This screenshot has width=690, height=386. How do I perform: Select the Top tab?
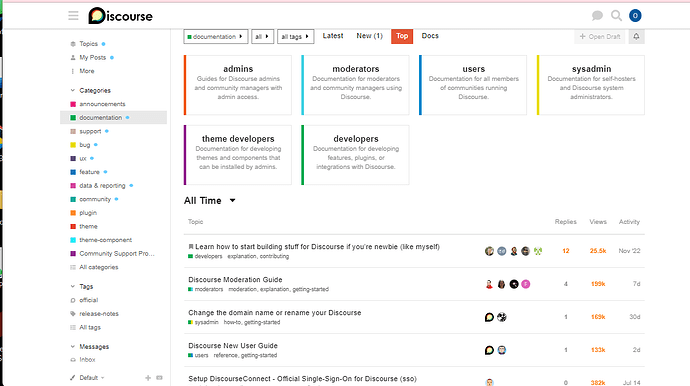402,36
